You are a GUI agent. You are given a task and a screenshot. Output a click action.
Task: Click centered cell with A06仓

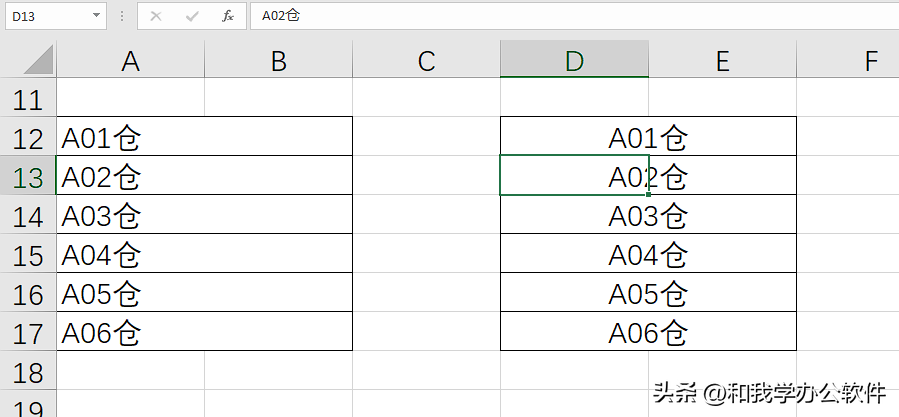[x=648, y=332]
